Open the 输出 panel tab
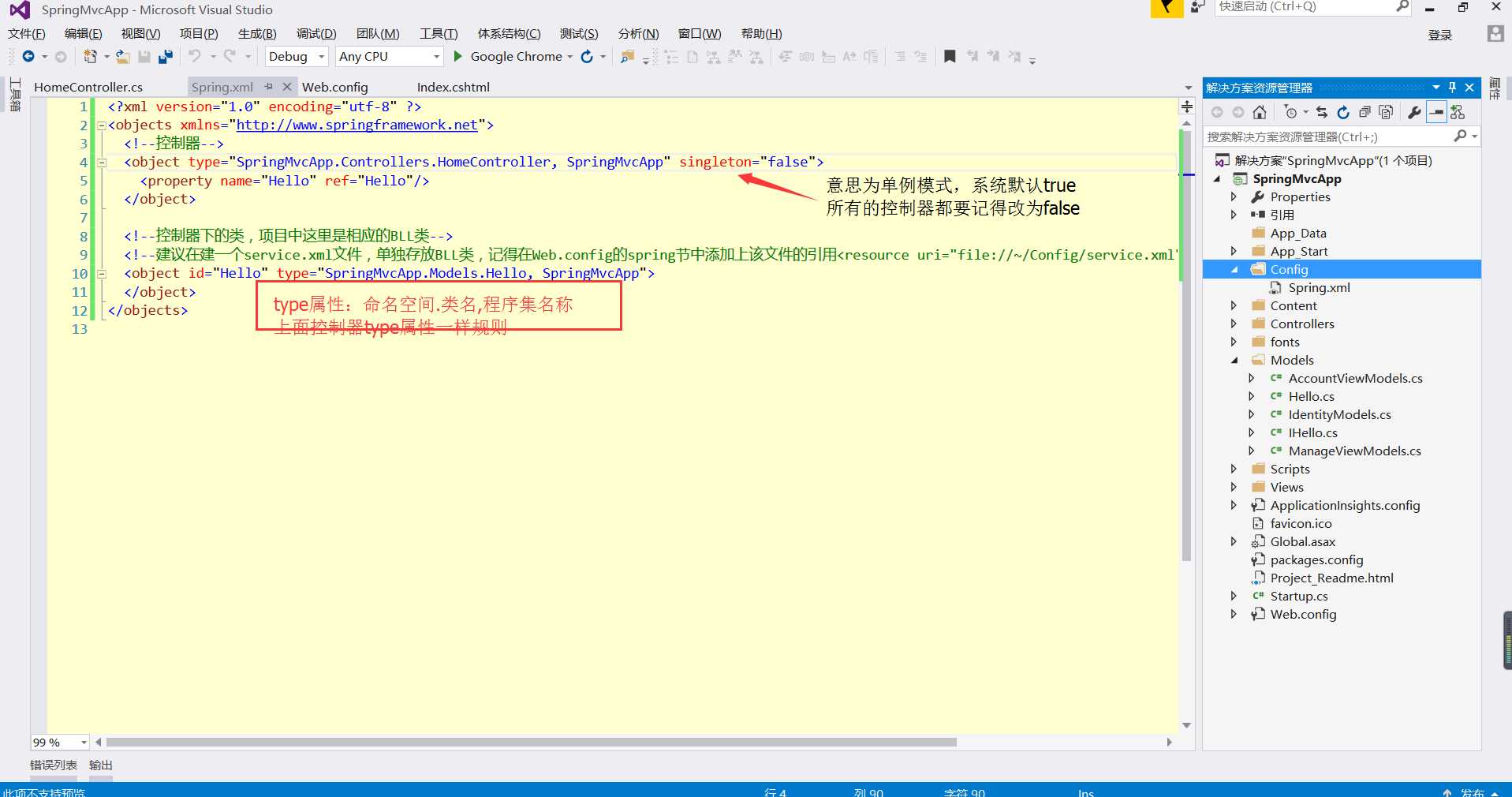The height and width of the screenshot is (797, 1512). pyautogui.click(x=100, y=765)
